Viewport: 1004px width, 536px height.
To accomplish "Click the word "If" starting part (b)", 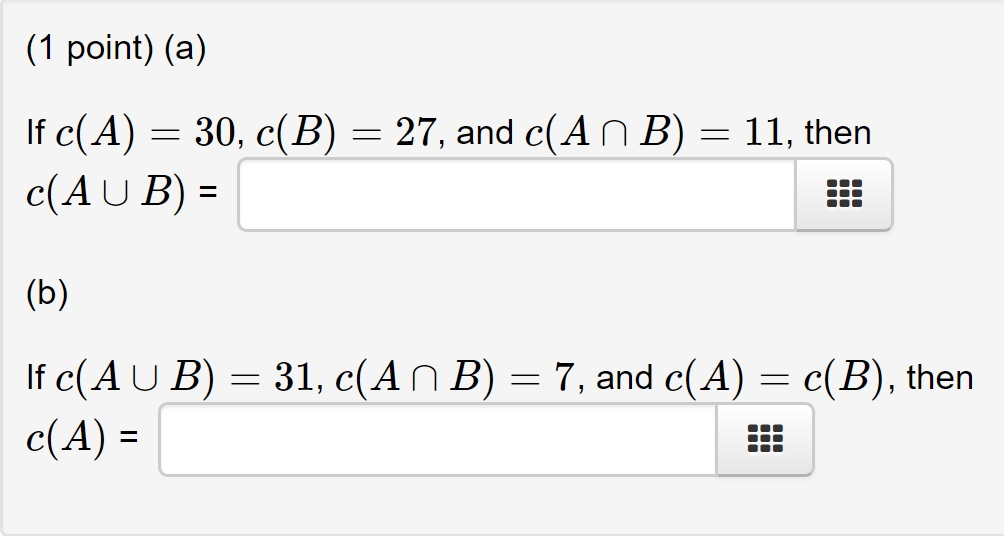I will pyautogui.click(x=36, y=378).
